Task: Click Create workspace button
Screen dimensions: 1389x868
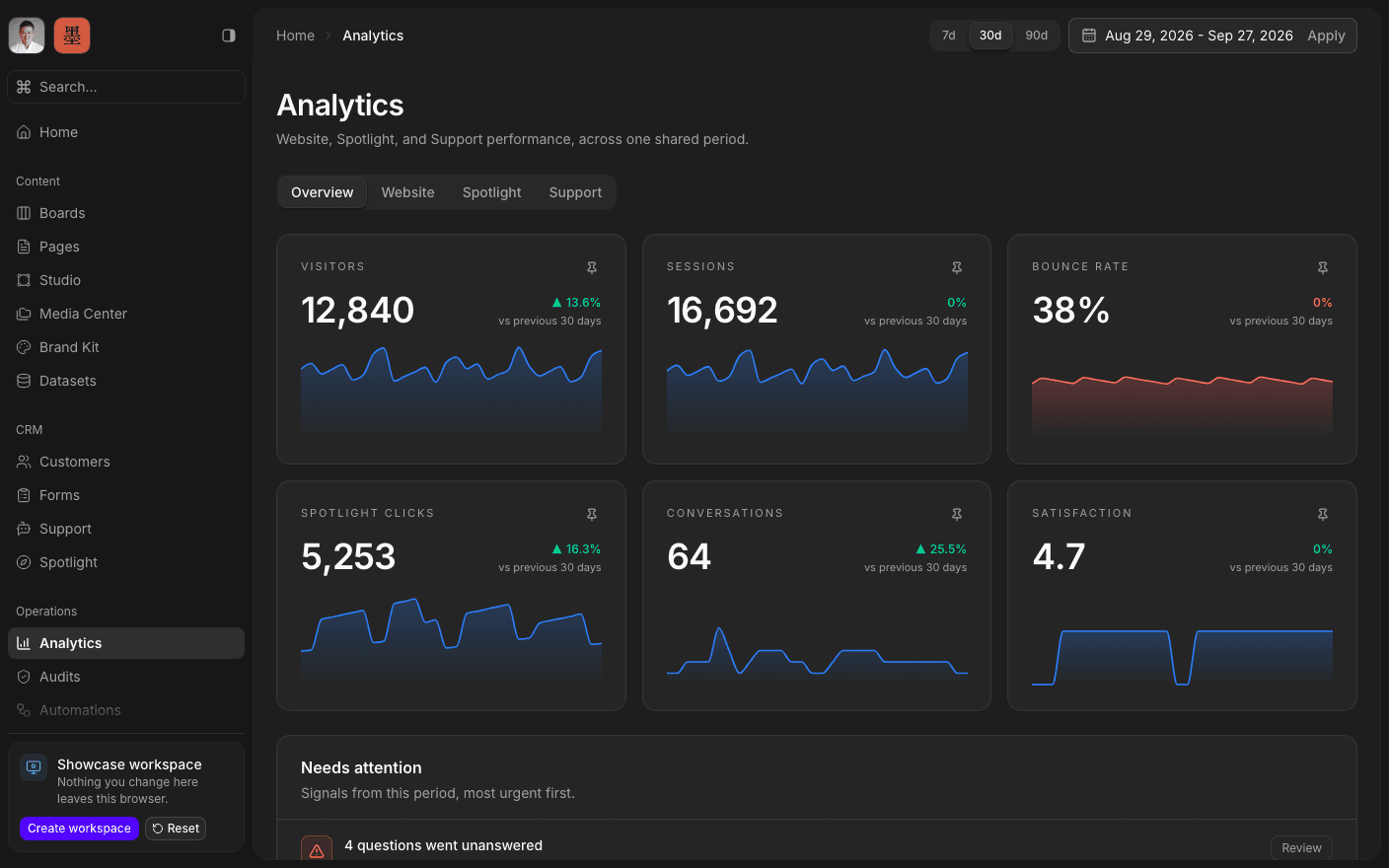Action: click(x=79, y=829)
